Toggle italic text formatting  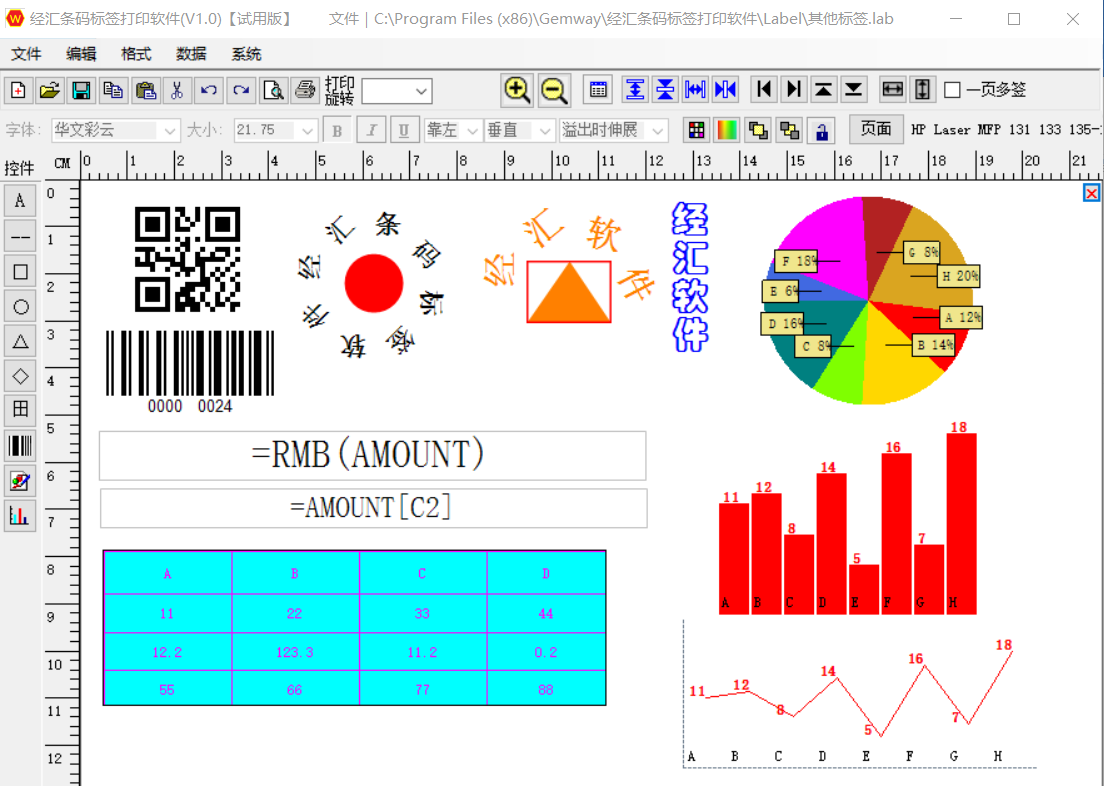[371, 130]
